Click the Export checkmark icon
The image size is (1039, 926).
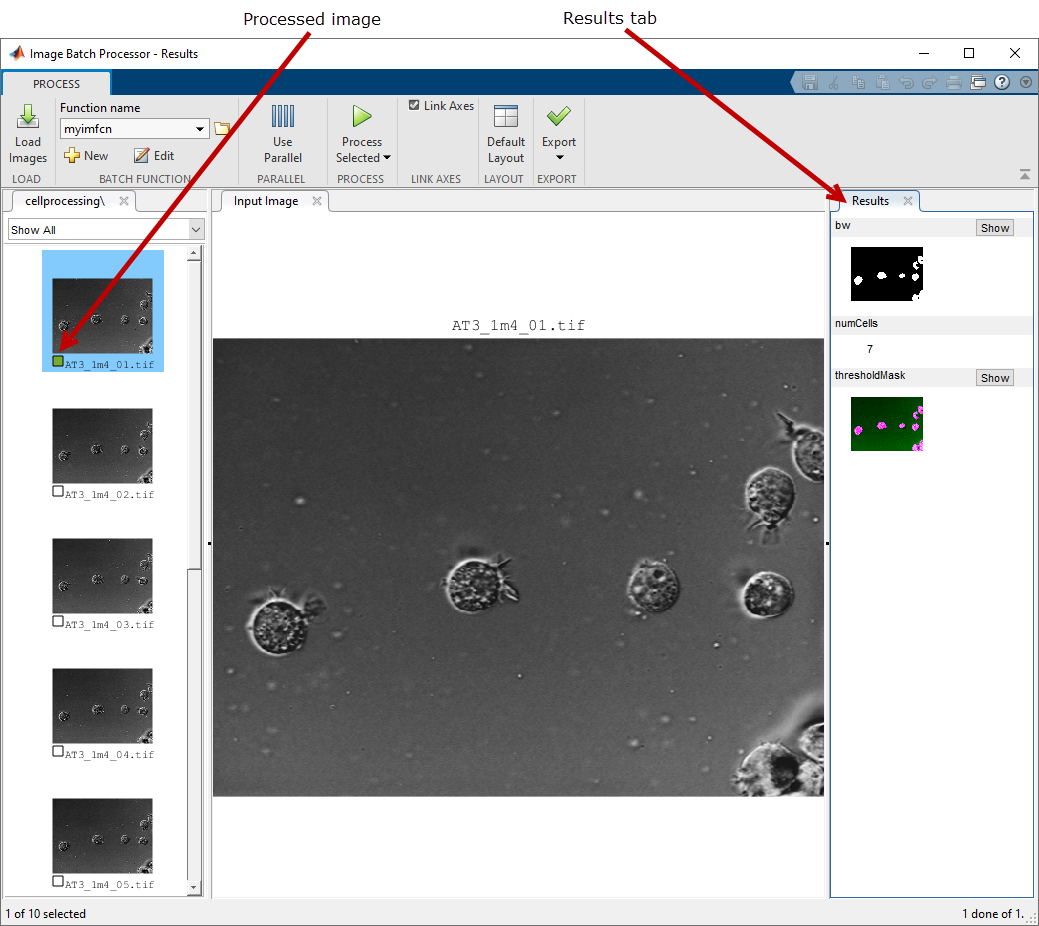559,117
